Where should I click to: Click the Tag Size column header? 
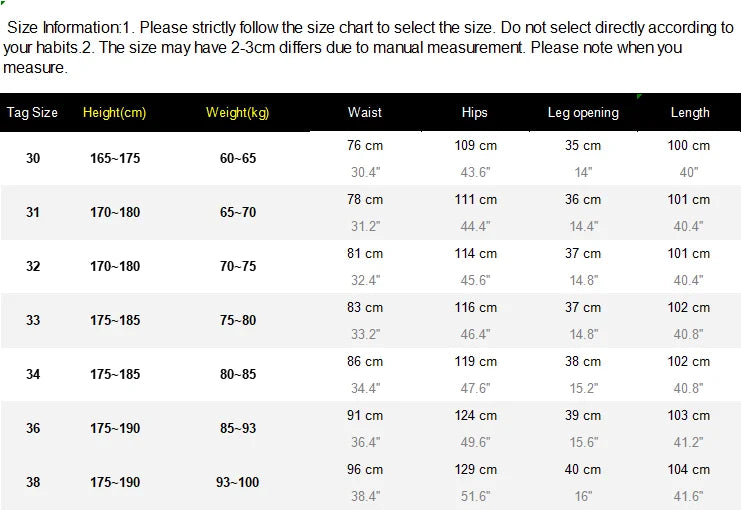pos(33,113)
